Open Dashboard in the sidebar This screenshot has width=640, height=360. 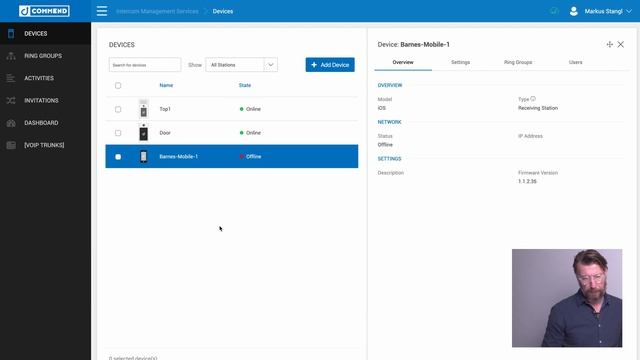click(45, 123)
